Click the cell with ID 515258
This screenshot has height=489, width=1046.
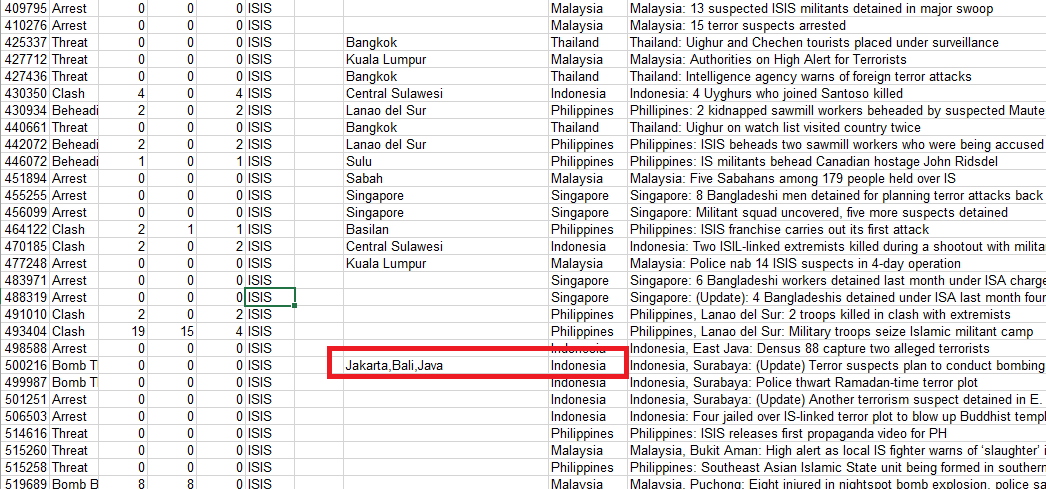point(25,468)
